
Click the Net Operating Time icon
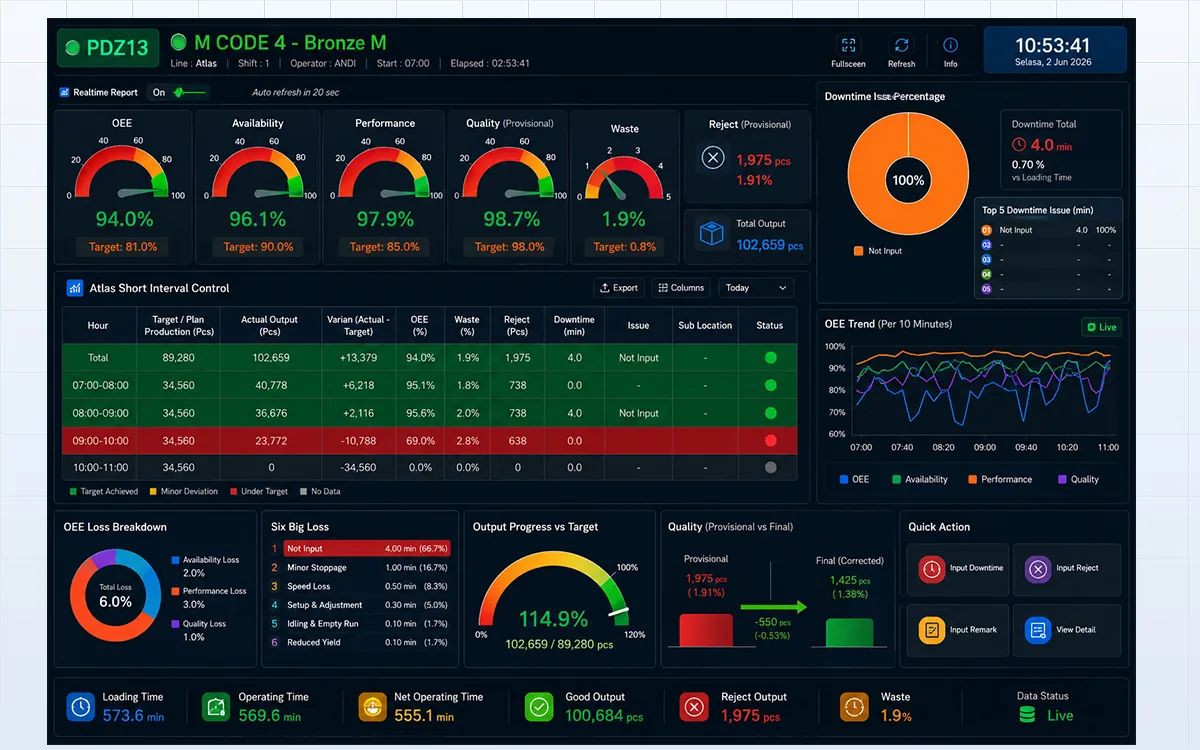tap(373, 707)
